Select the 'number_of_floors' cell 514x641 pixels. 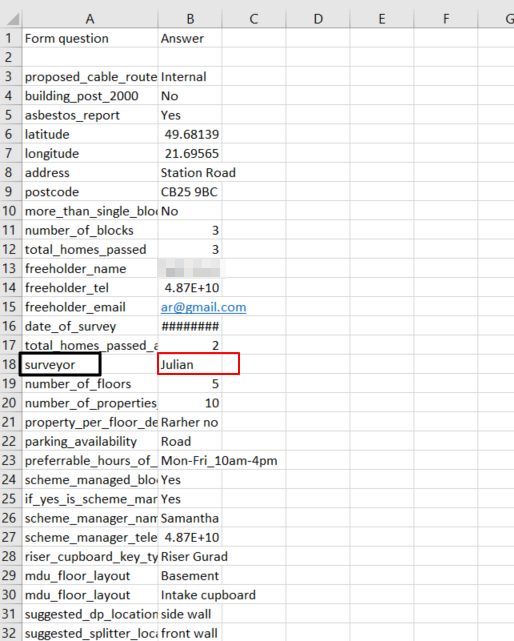point(90,384)
